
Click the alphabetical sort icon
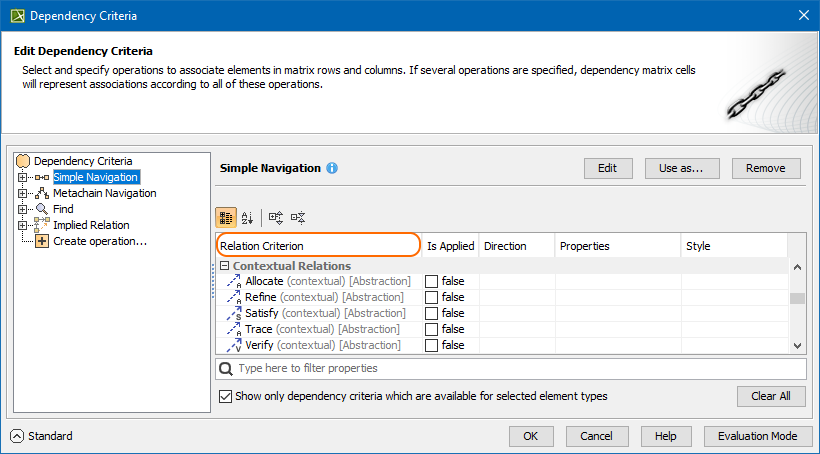tap(248, 217)
